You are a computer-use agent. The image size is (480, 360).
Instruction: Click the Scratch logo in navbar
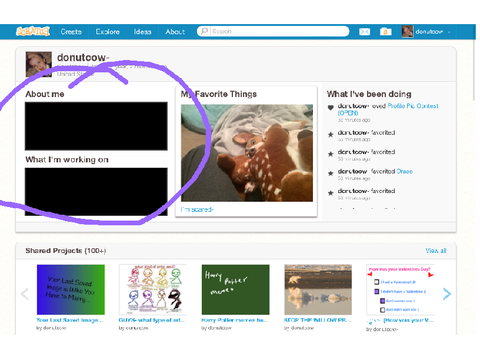[33, 31]
